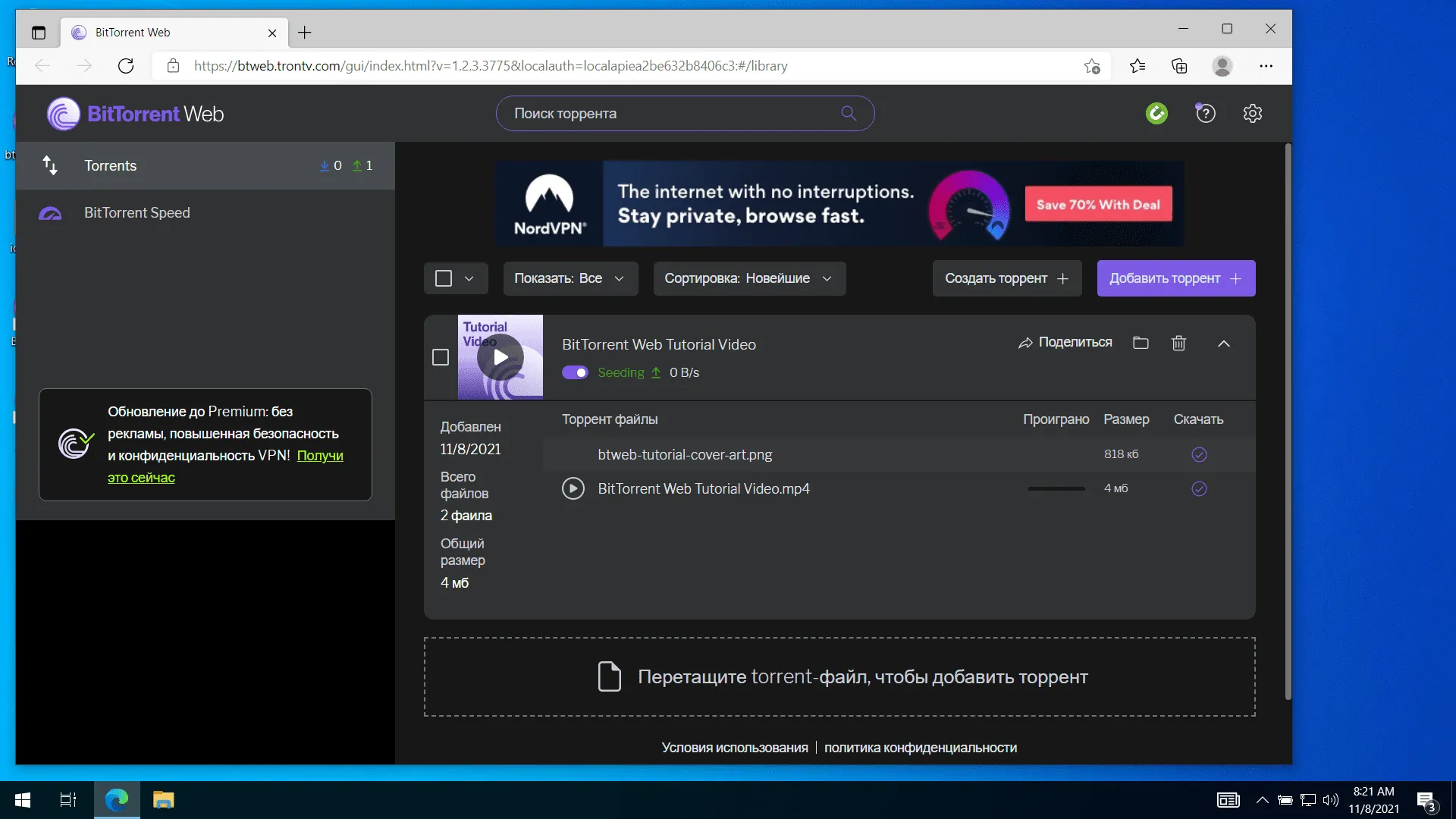The image size is (1456, 819).
Task: Open the tab actions menu icon
Action: coord(39,33)
